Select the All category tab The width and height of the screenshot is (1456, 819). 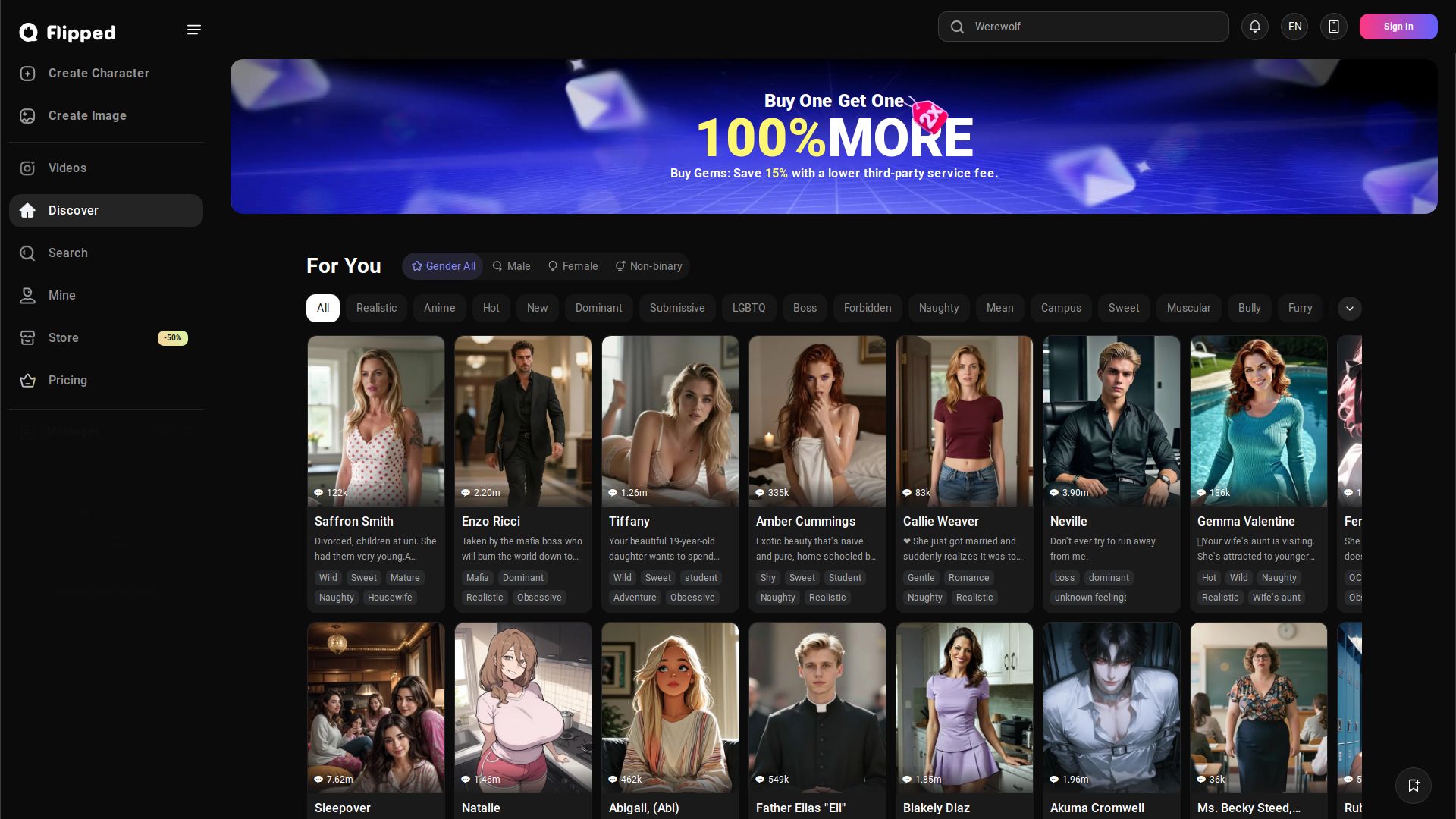[x=323, y=308]
